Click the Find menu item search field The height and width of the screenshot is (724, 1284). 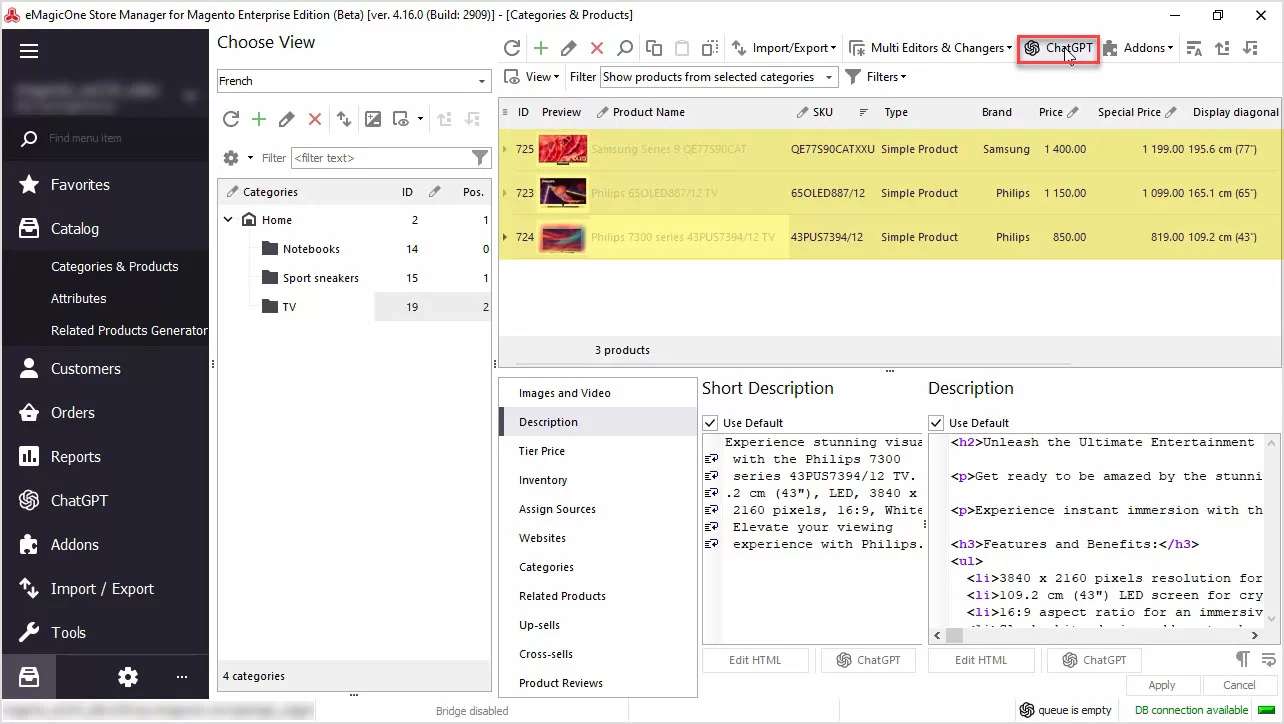106,138
